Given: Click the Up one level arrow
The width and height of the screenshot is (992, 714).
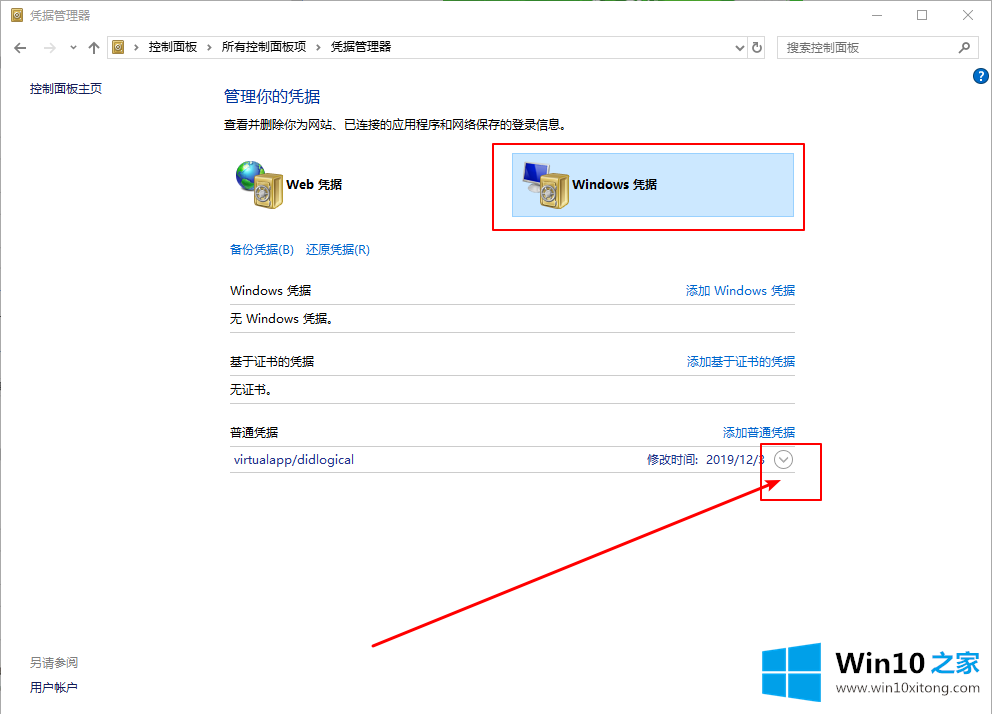Looking at the screenshot, I should (94, 47).
